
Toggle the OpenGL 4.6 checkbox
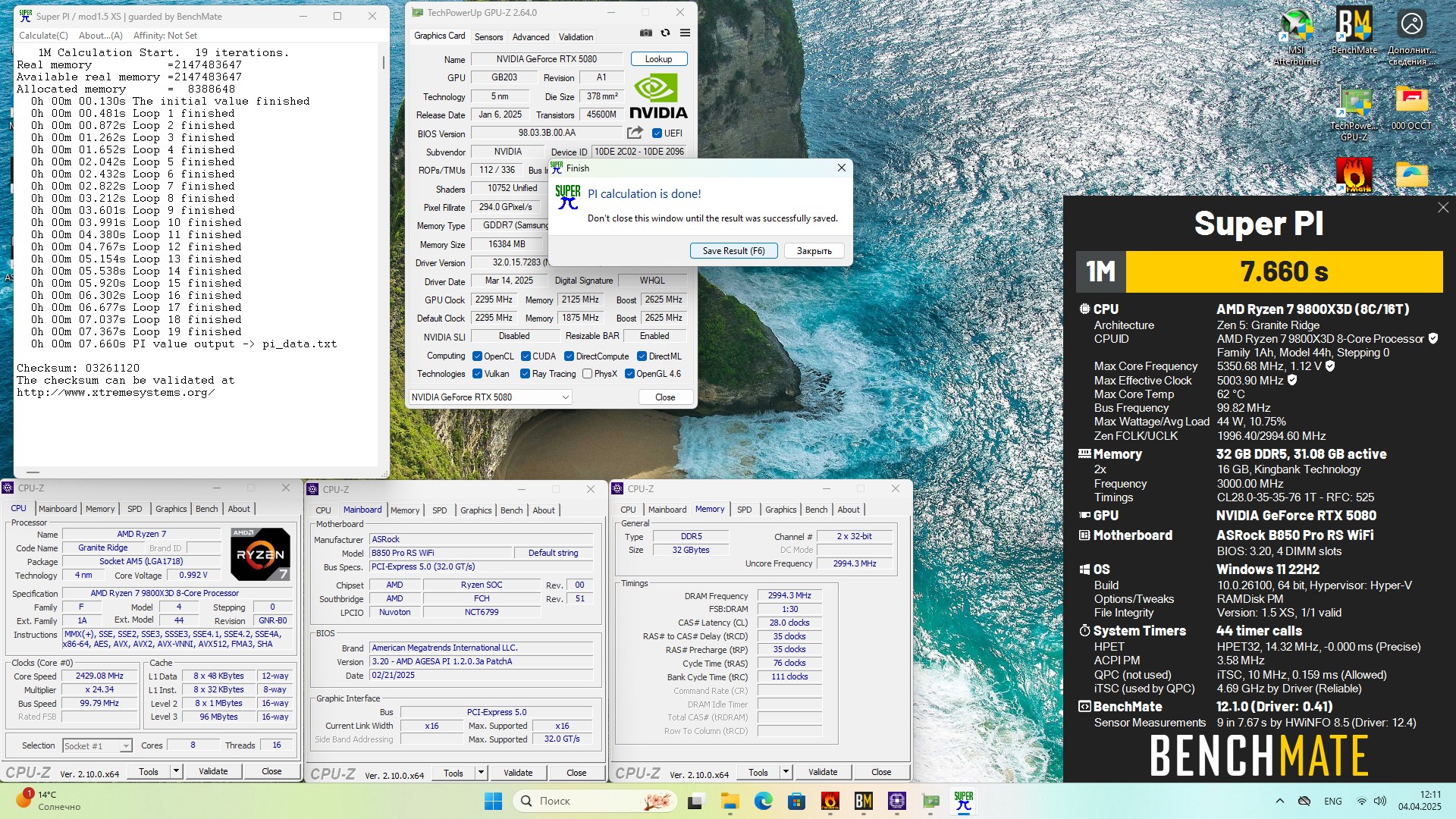click(x=629, y=374)
